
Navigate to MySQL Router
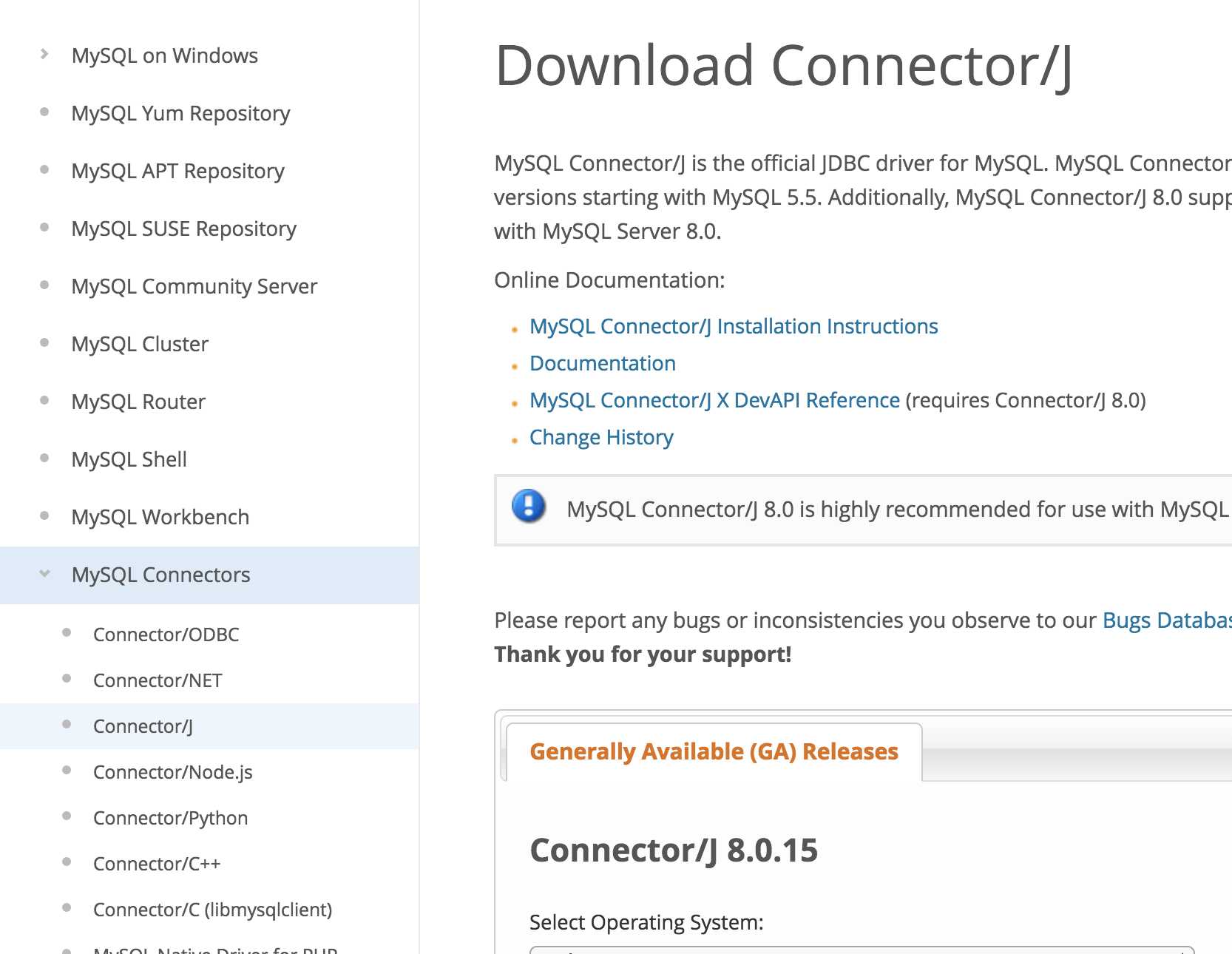[138, 402]
